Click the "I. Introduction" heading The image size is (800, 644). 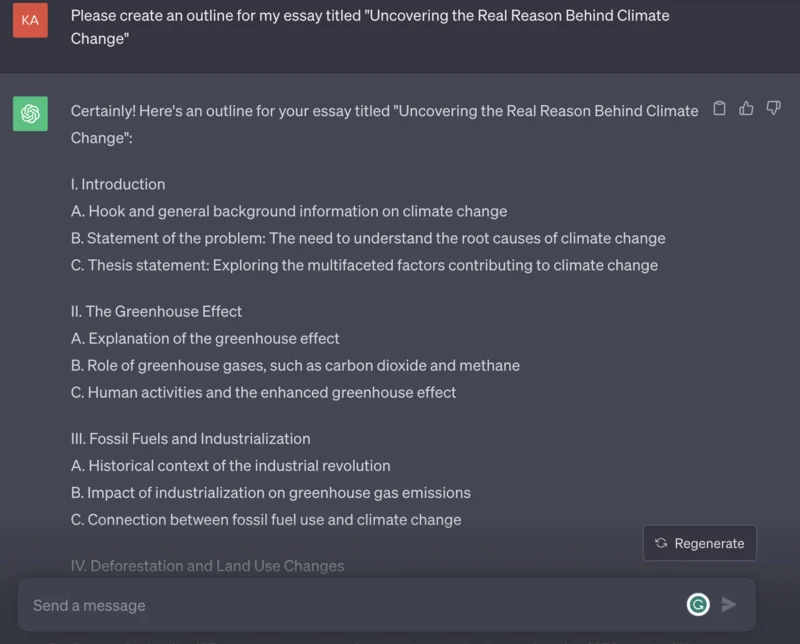[118, 184]
